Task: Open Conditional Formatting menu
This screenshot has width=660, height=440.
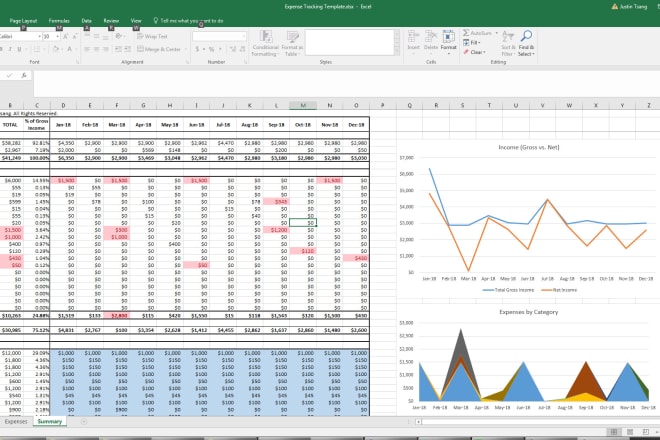Action: 265,43
